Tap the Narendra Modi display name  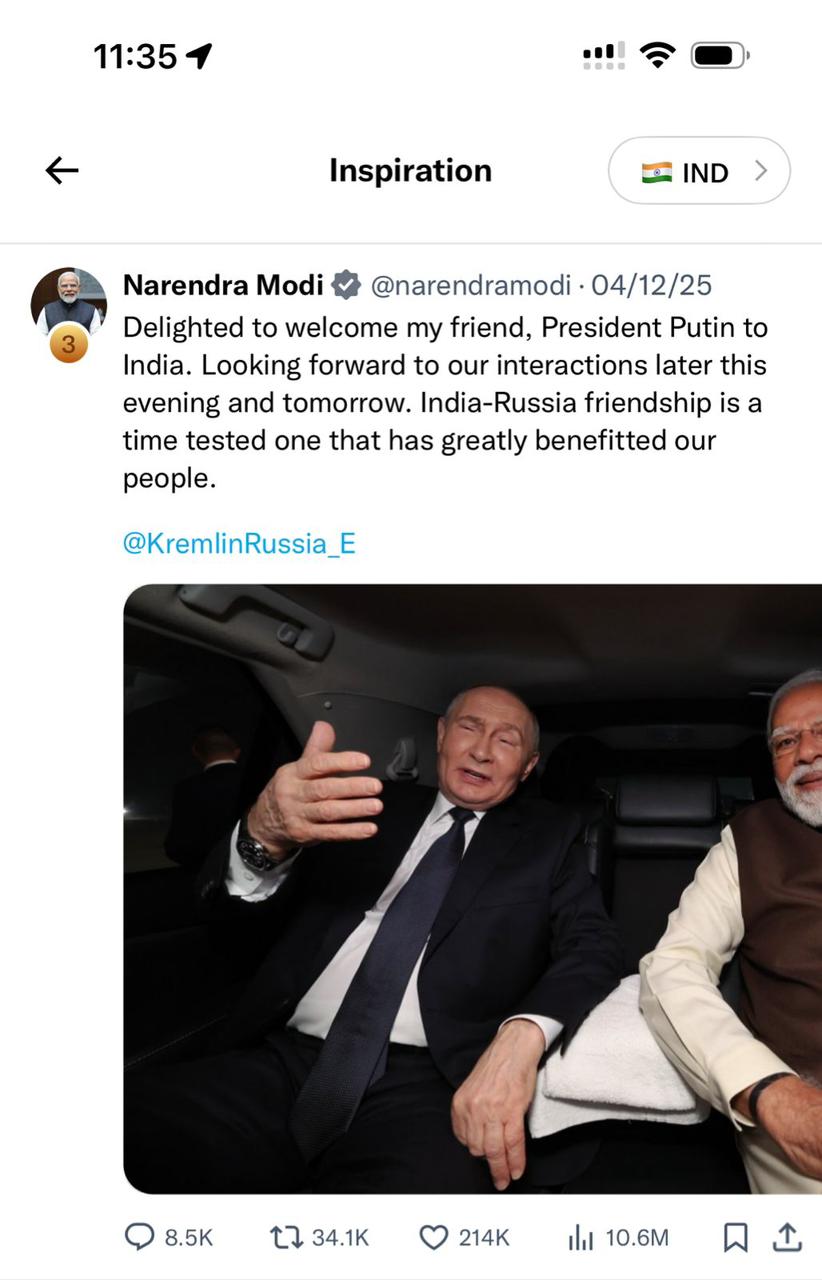point(223,285)
